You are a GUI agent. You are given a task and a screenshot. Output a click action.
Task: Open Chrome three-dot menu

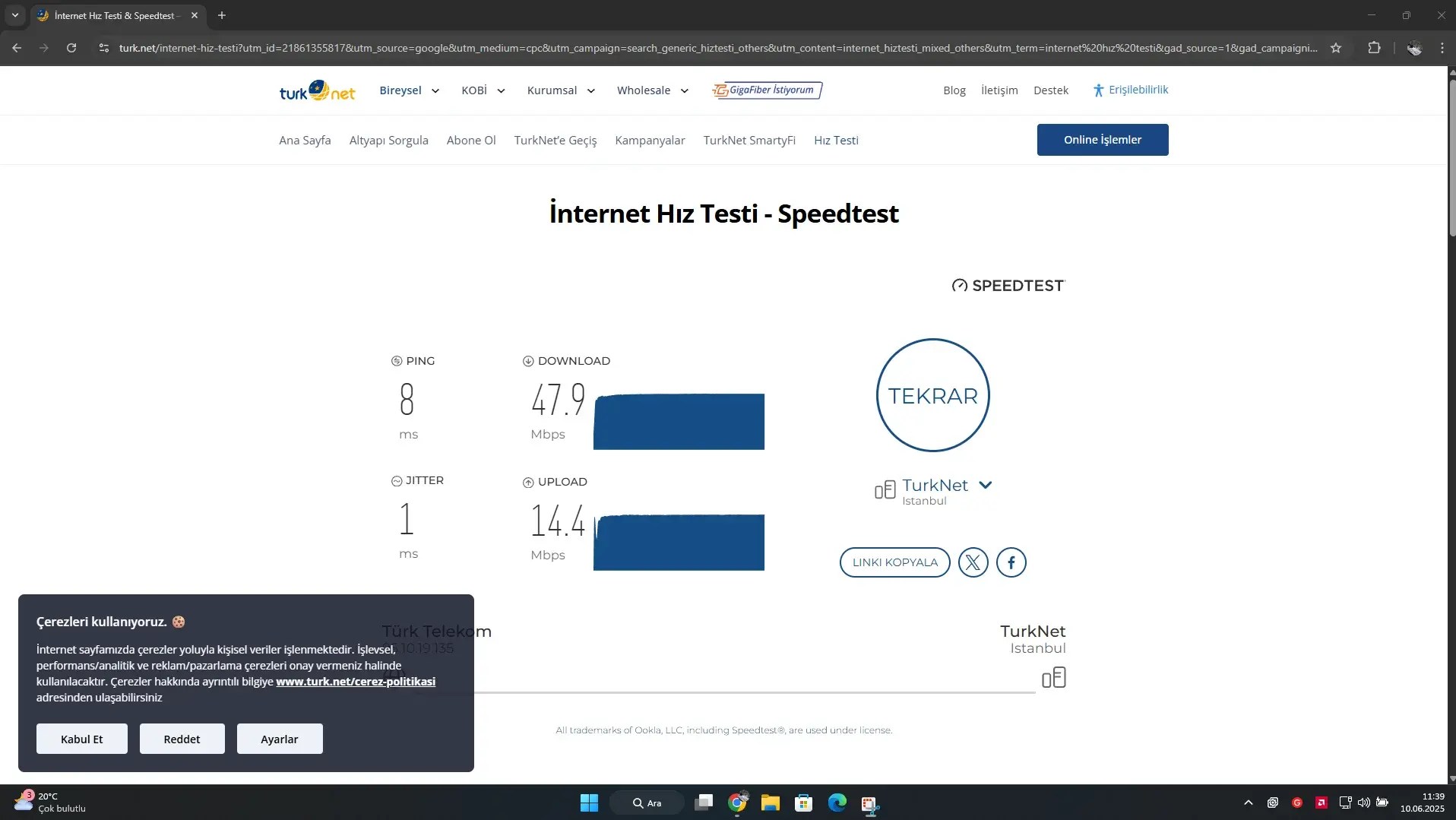(1442, 48)
